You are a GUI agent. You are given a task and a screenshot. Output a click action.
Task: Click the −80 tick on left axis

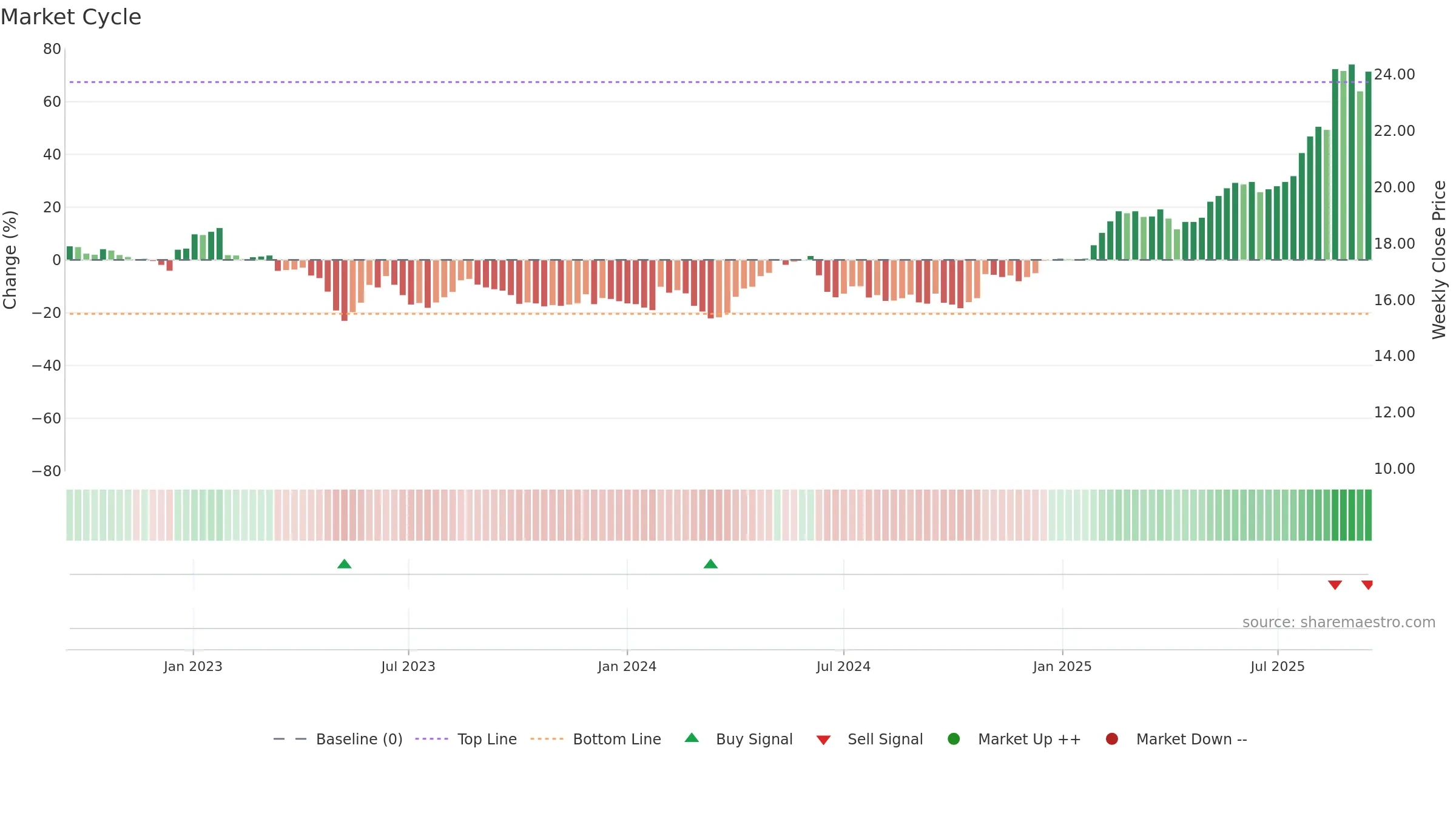coord(47,471)
